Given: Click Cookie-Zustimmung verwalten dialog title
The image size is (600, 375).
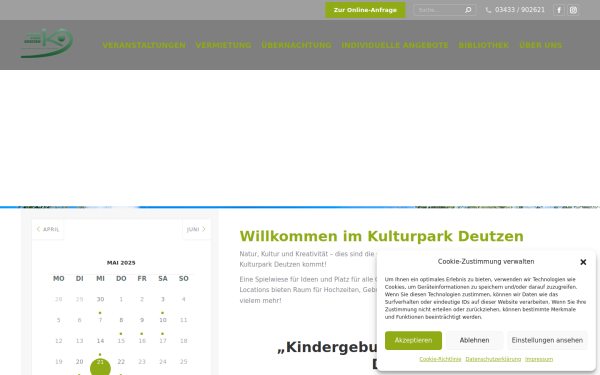Looking at the screenshot, I should pos(486,262).
